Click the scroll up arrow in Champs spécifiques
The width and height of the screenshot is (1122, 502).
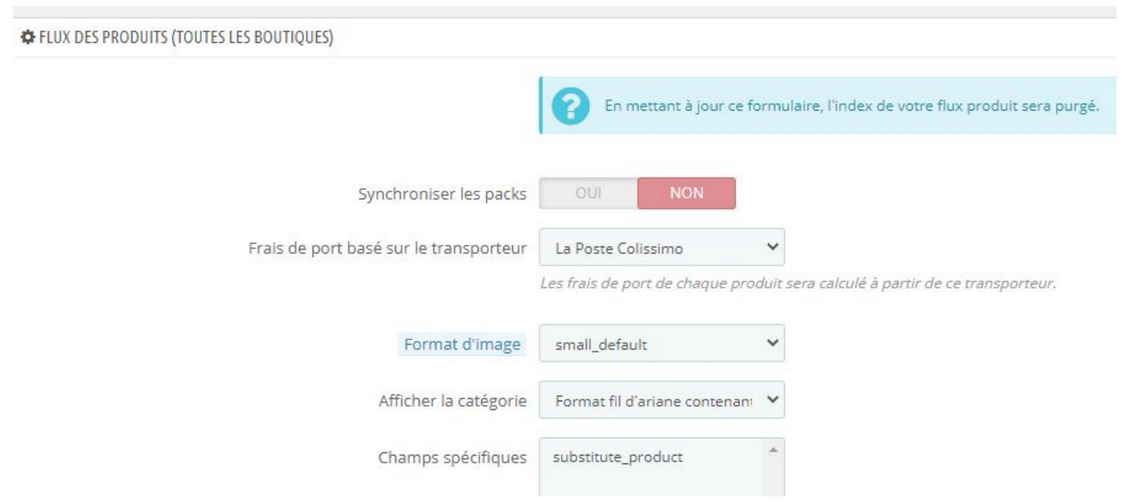point(773,451)
